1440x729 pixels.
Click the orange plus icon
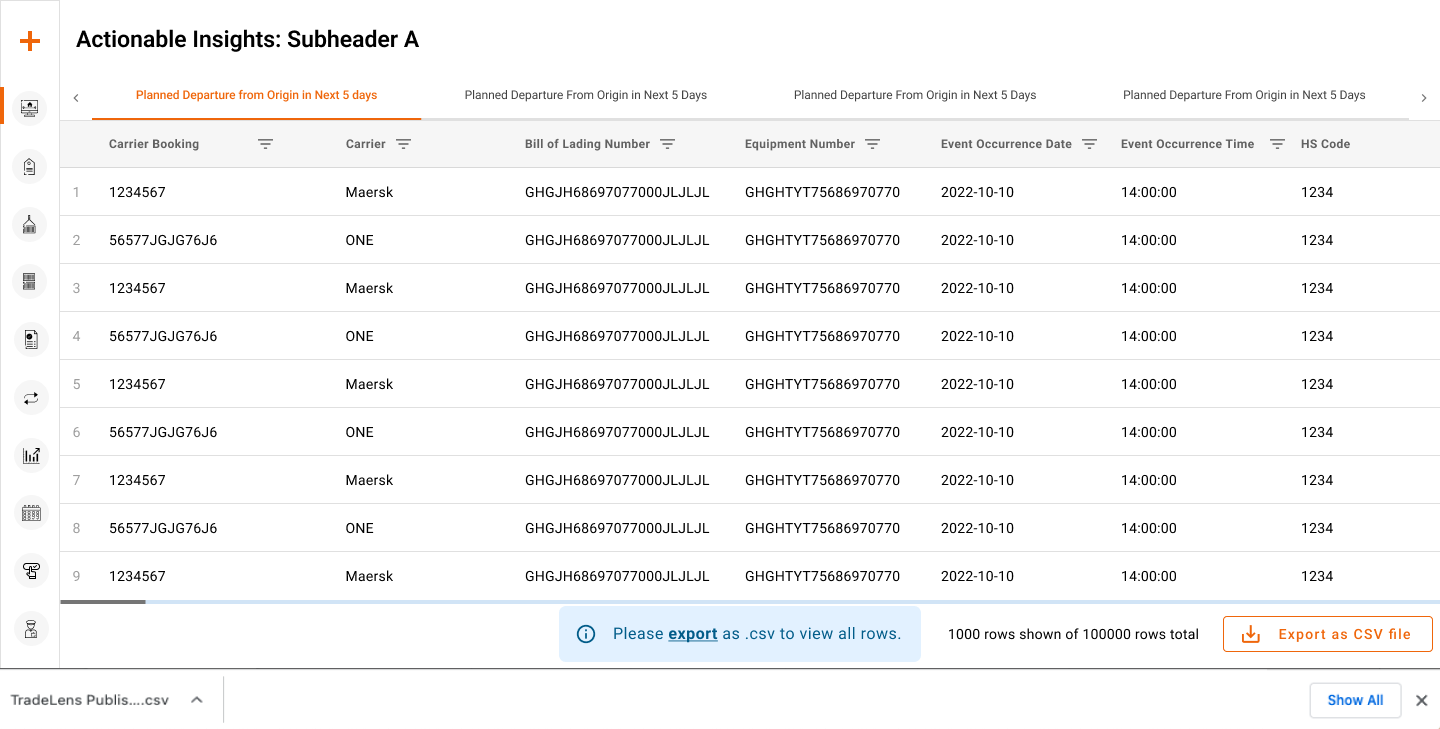click(x=30, y=41)
